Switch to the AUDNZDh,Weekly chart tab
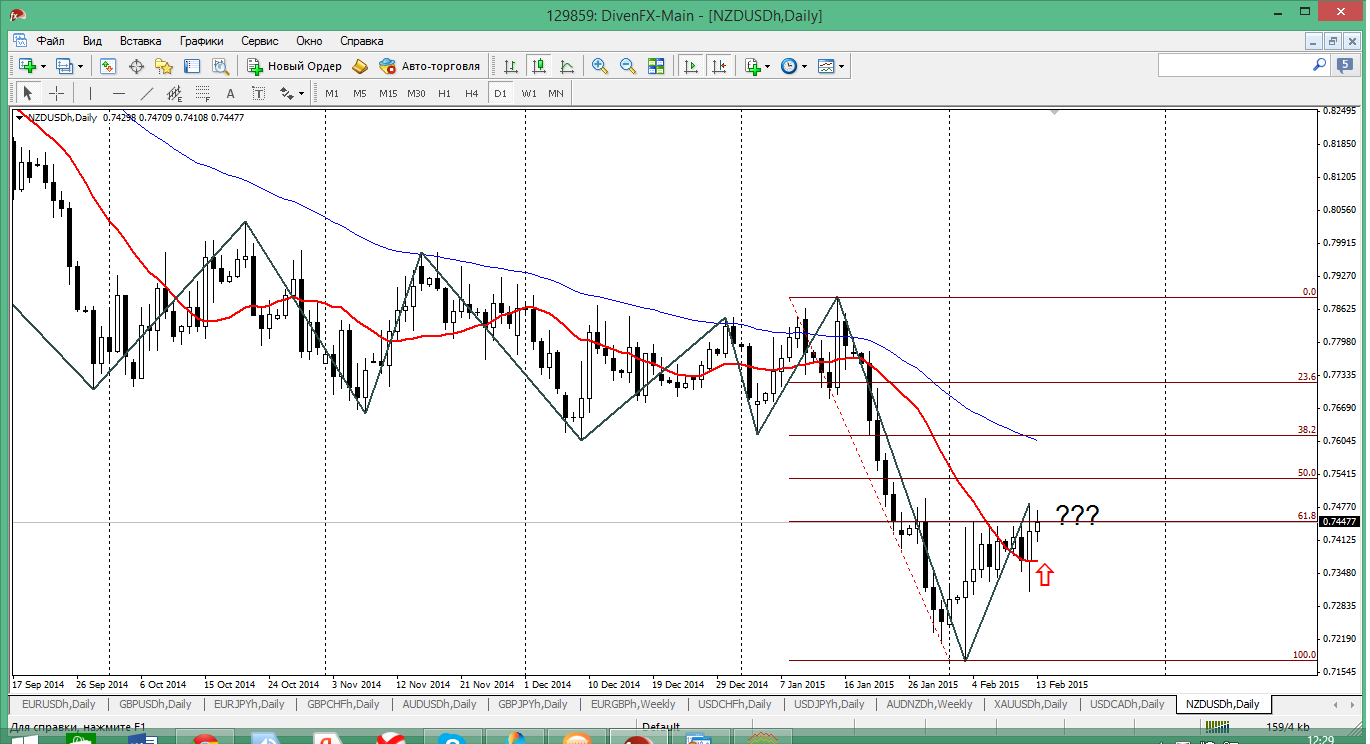 929,704
